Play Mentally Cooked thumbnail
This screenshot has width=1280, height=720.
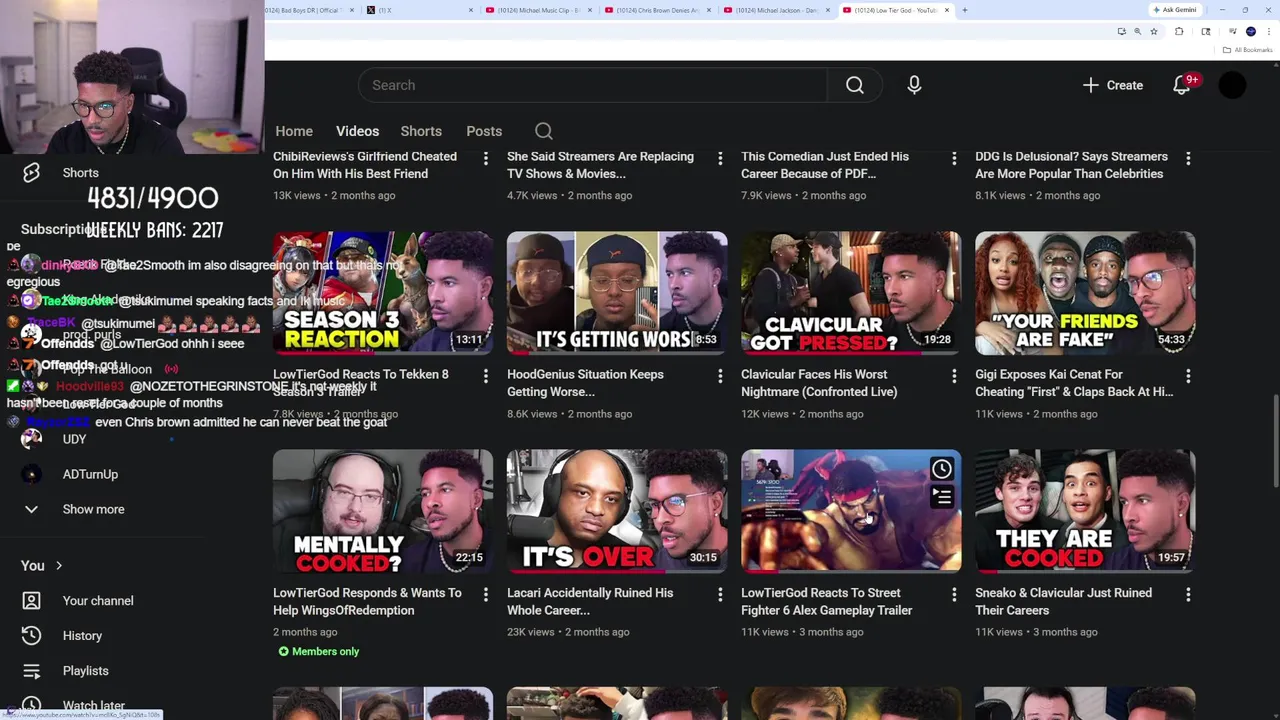click(383, 511)
